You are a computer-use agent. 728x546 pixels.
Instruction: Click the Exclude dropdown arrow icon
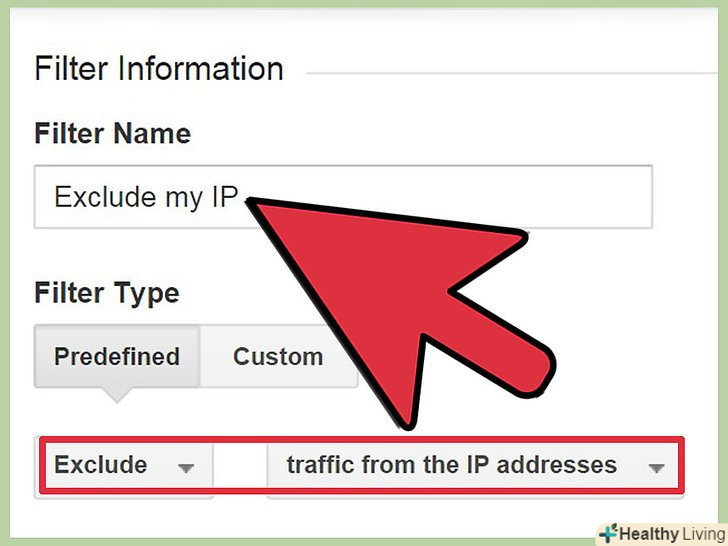(186, 468)
